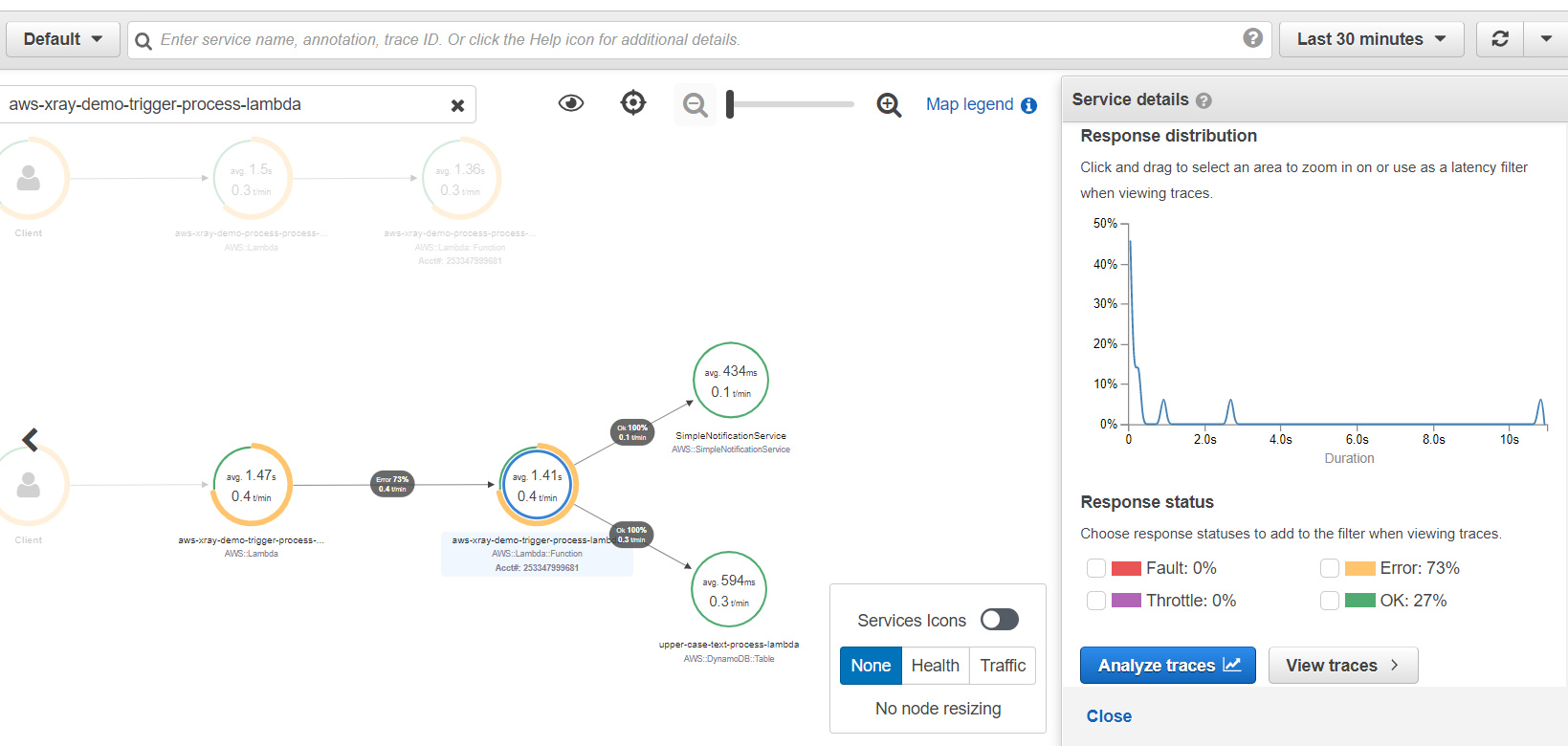
Task: Click the orange Error color swatch
Action: pyautogui.click(x=1359, y=568)
